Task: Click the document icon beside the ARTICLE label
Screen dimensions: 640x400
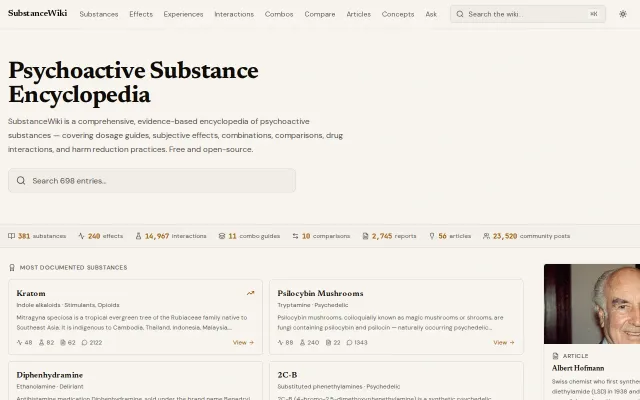Action: [x=555, y=356]
